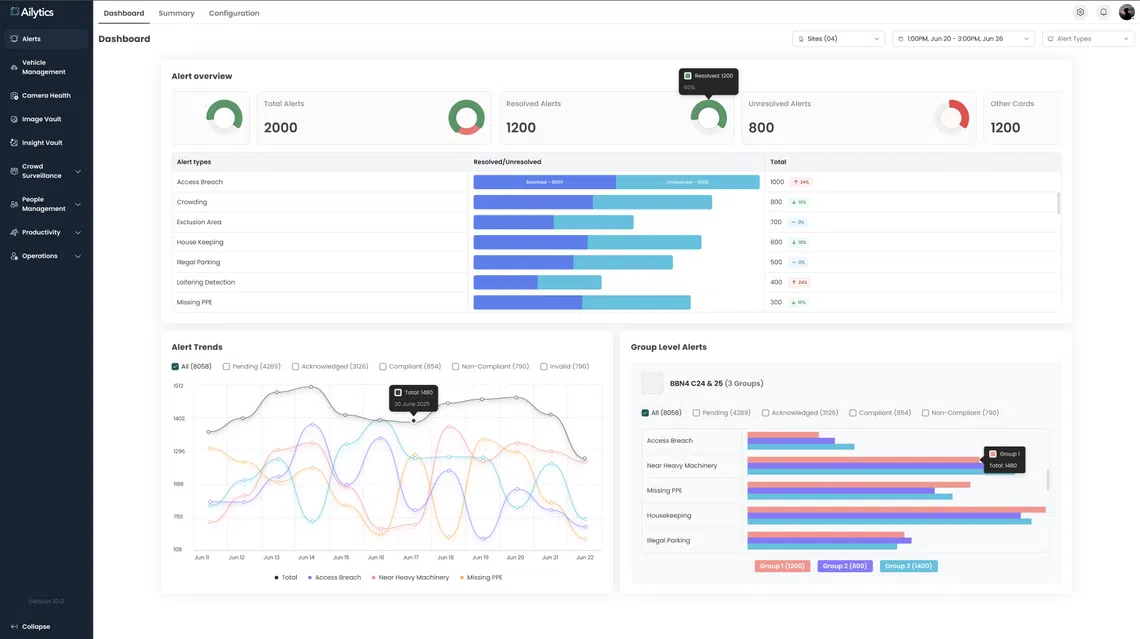The height and width of the screenshot is (639, 1140).
Task: Open the user profile avatar
Action: (1127, 13)
